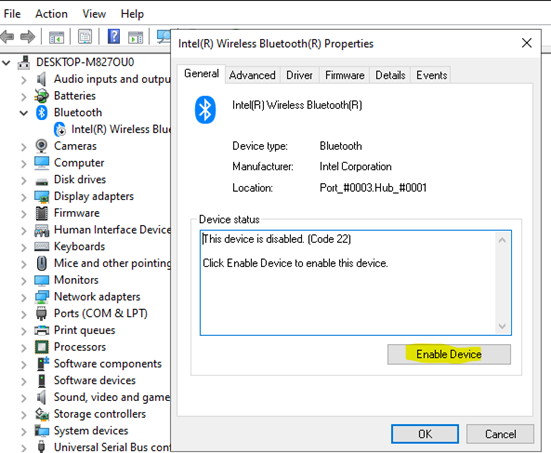Click the Computer monitor icon
Image resolution: width=551 pixels, height=453 pixels.
(x=42, y=163)
